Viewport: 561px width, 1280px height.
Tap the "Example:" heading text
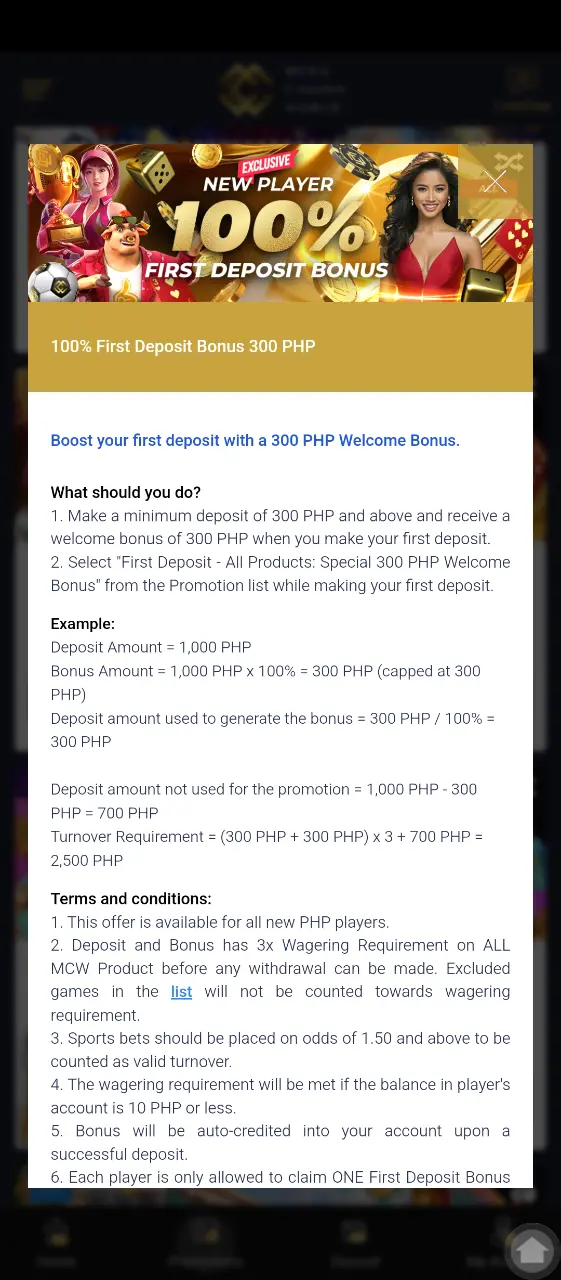coord(83,624)
